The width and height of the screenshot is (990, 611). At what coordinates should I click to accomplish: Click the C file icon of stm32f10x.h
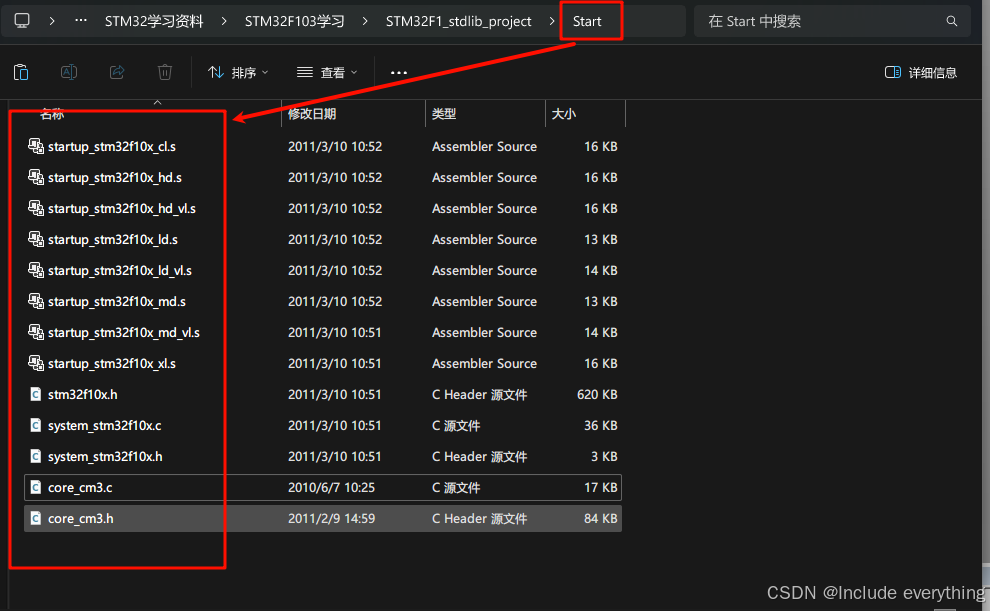[36, 394]
